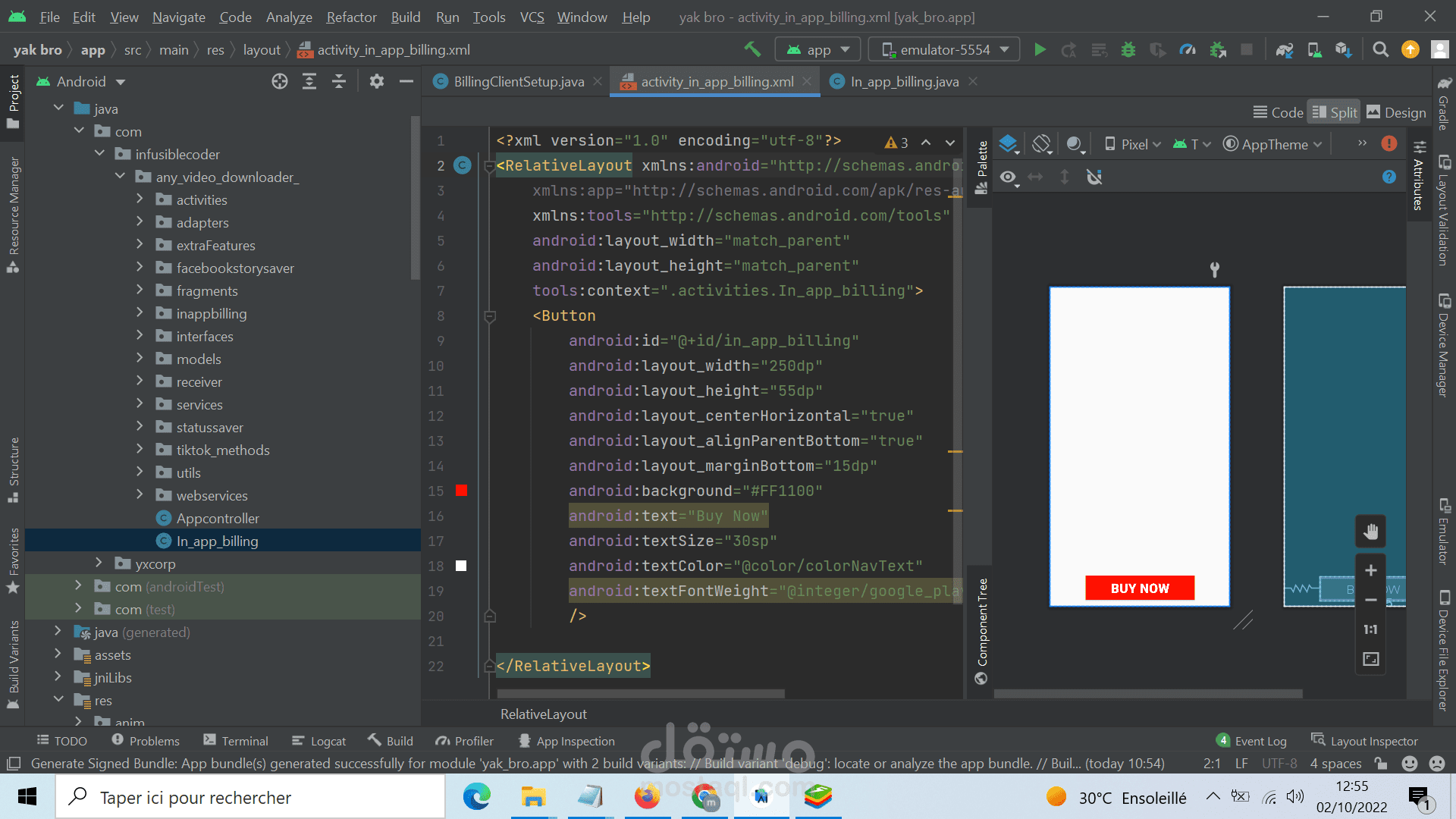Click the green Run app button

pos(1040,50)
